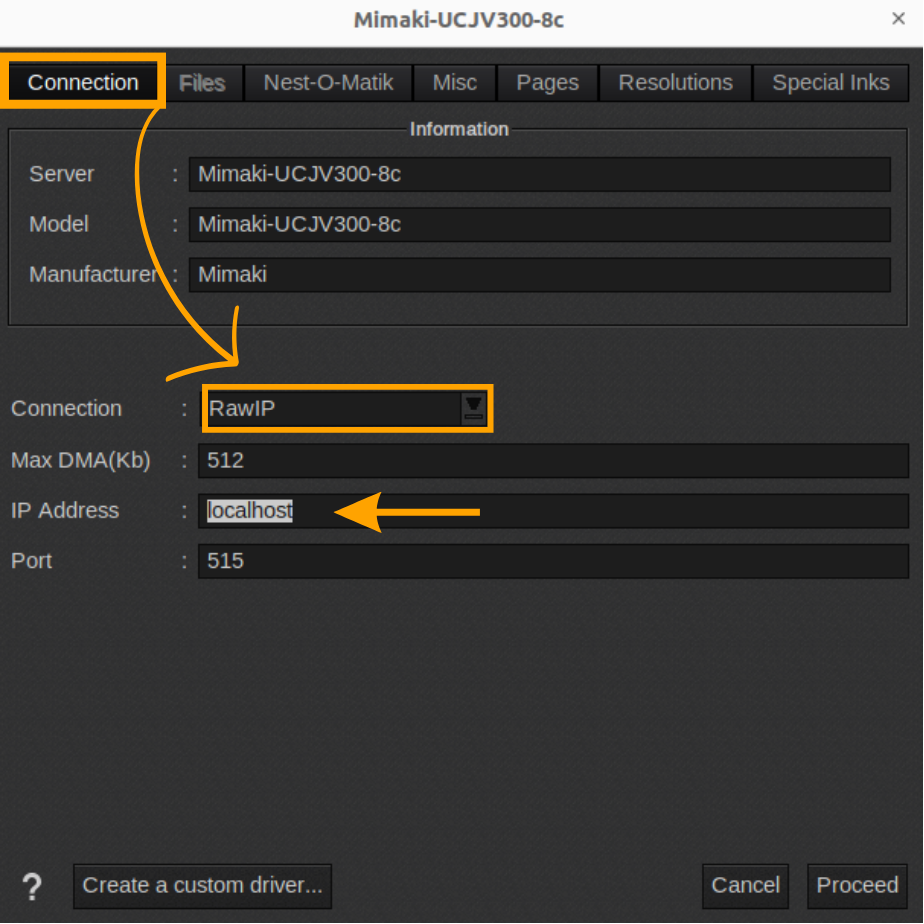This screenshot has height=924, width=924.
Task: Switch to the Special Inks tab
Action: 830,83
